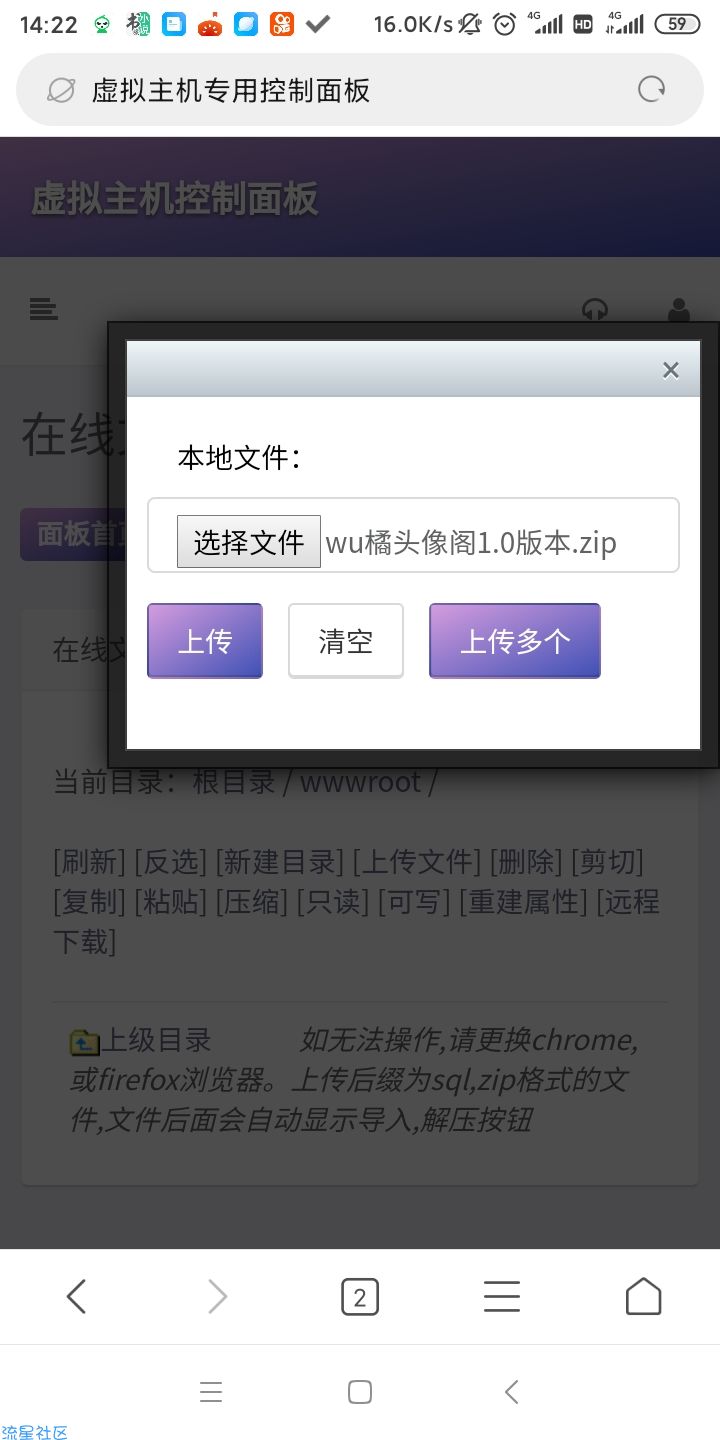
Task: Click the [新建目录] new directory link
Action: (x=280, y=861)
